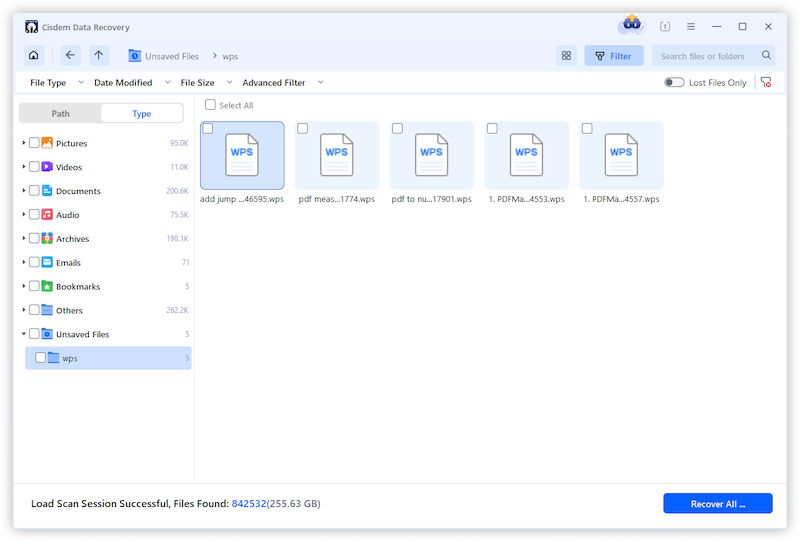Toggle the Lost Files Only switch
The image size is (800, 542).
pos(673,82)
